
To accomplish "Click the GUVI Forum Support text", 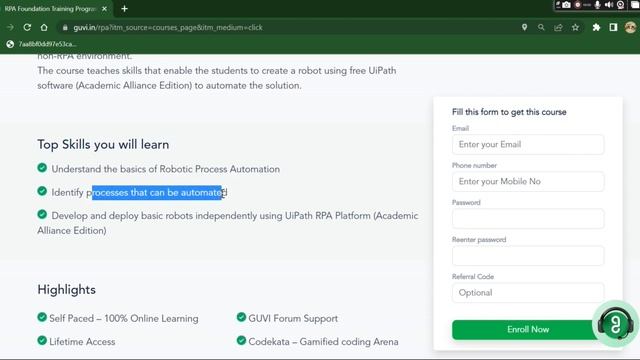I will [x=293, y=318].
